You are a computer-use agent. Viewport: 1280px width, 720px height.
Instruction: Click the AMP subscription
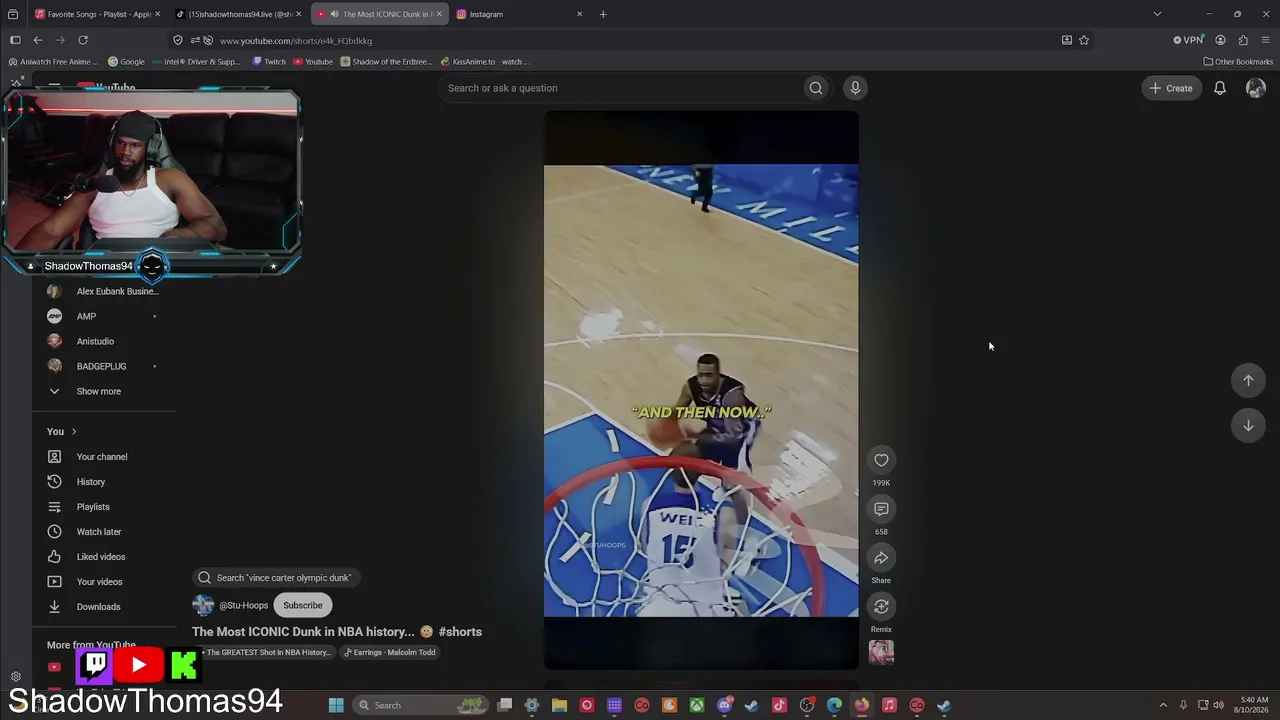(x=86, y=316)
